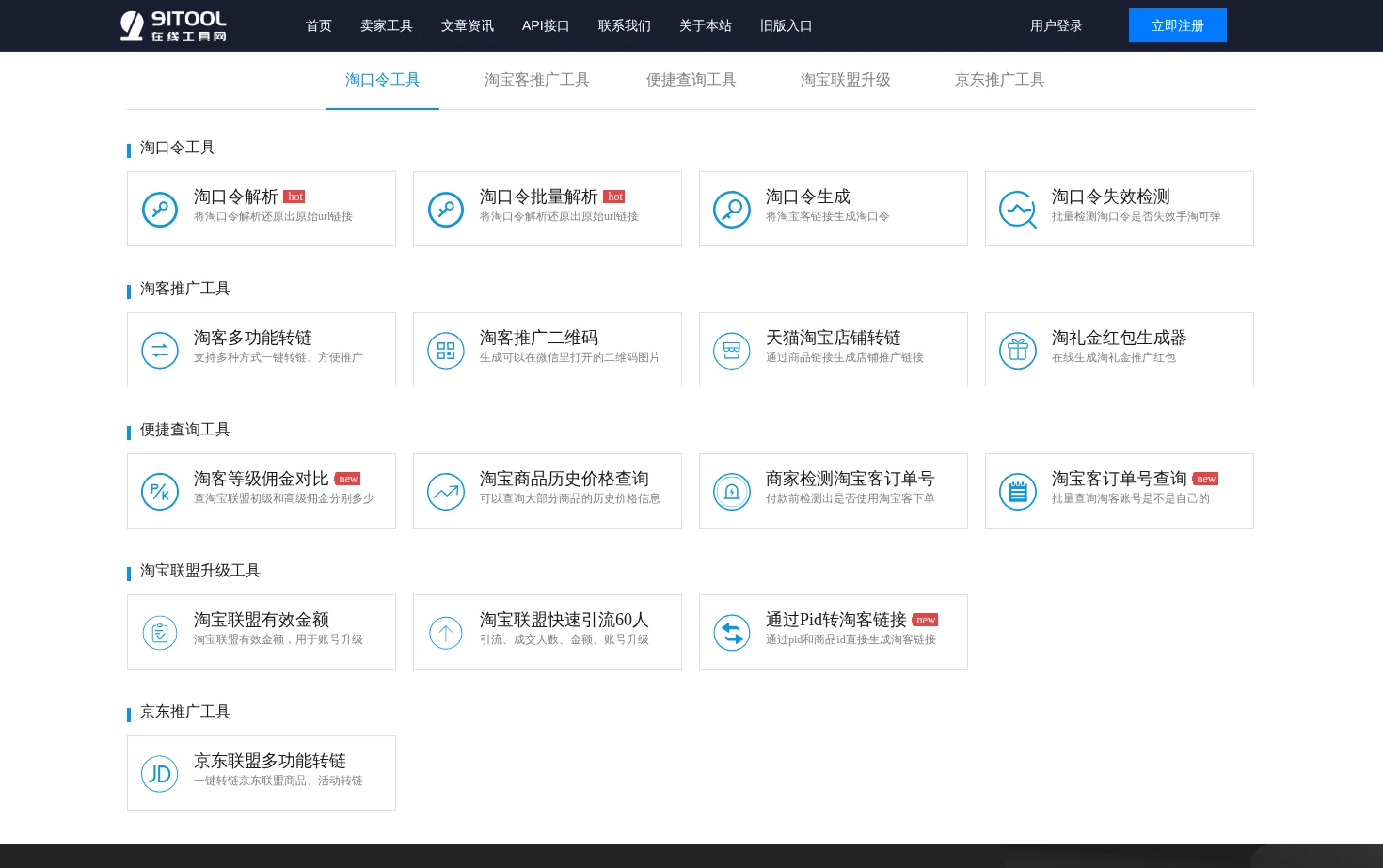Click description text 生成可以在微信里打开的二维码图片
This screenshot has height=868, width=1383.
coord(570,357)
